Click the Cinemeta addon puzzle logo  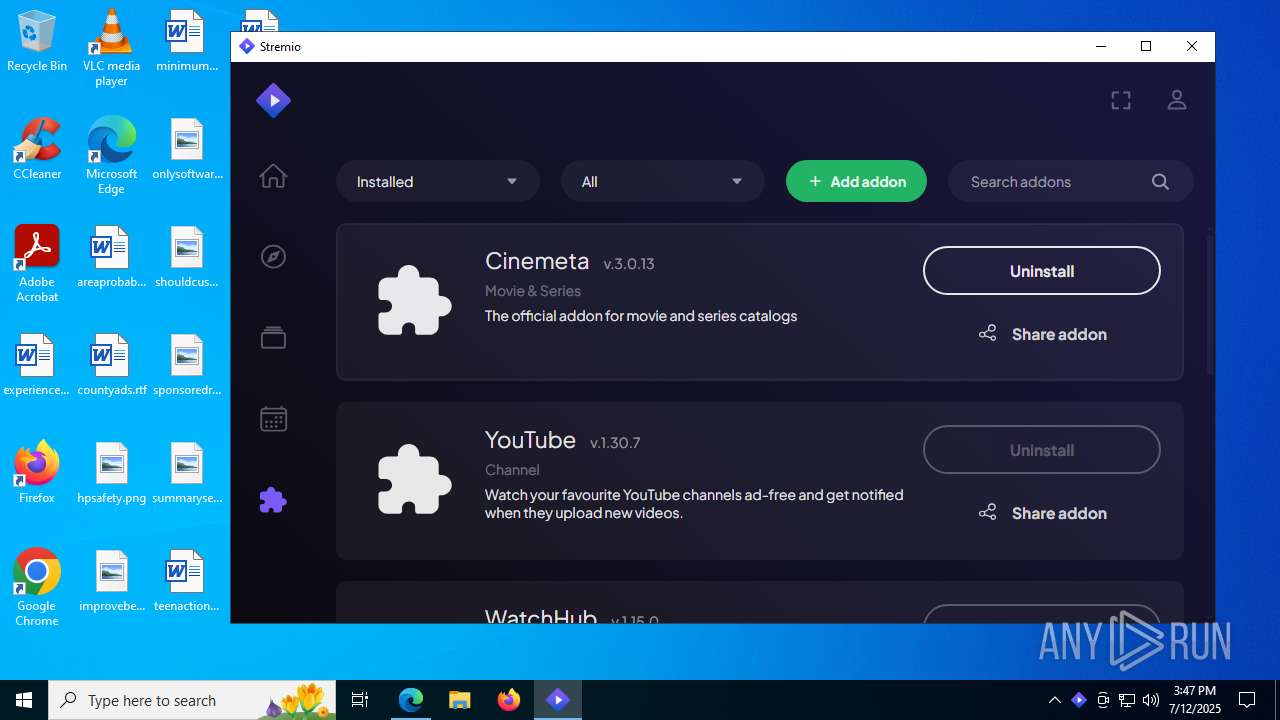(414, 300)
